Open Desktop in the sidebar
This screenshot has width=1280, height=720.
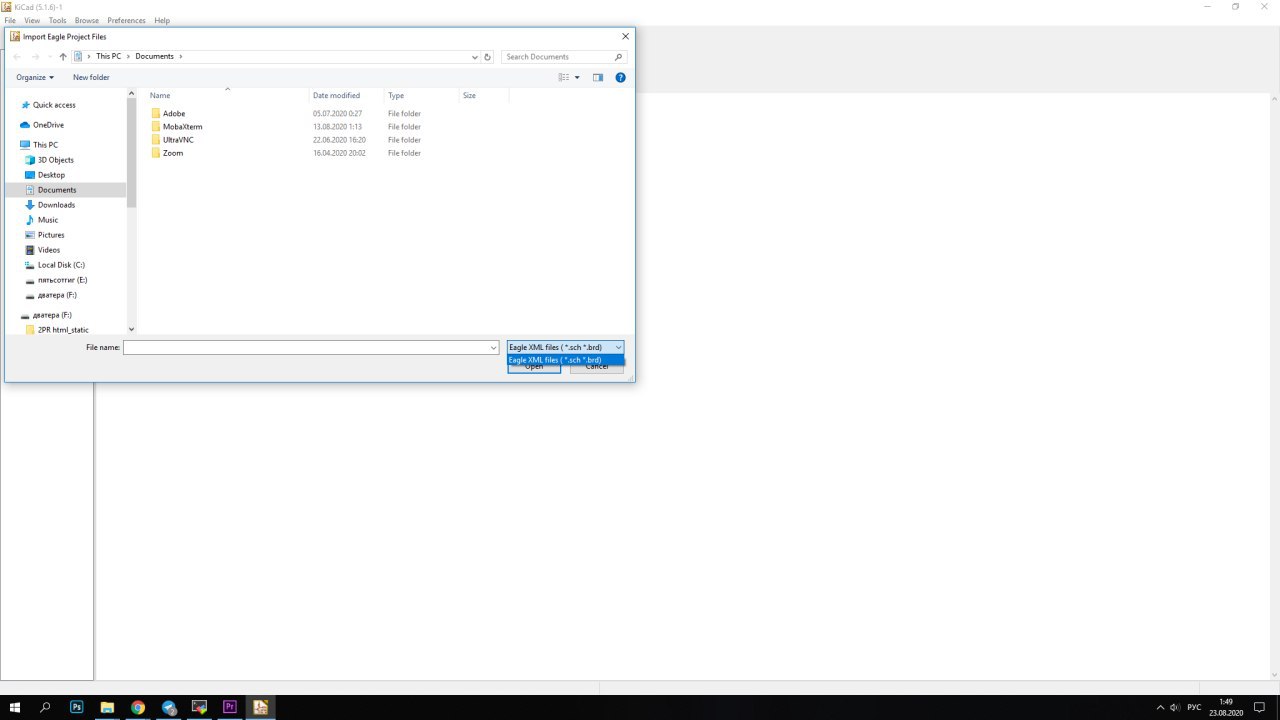coord(51,175)
